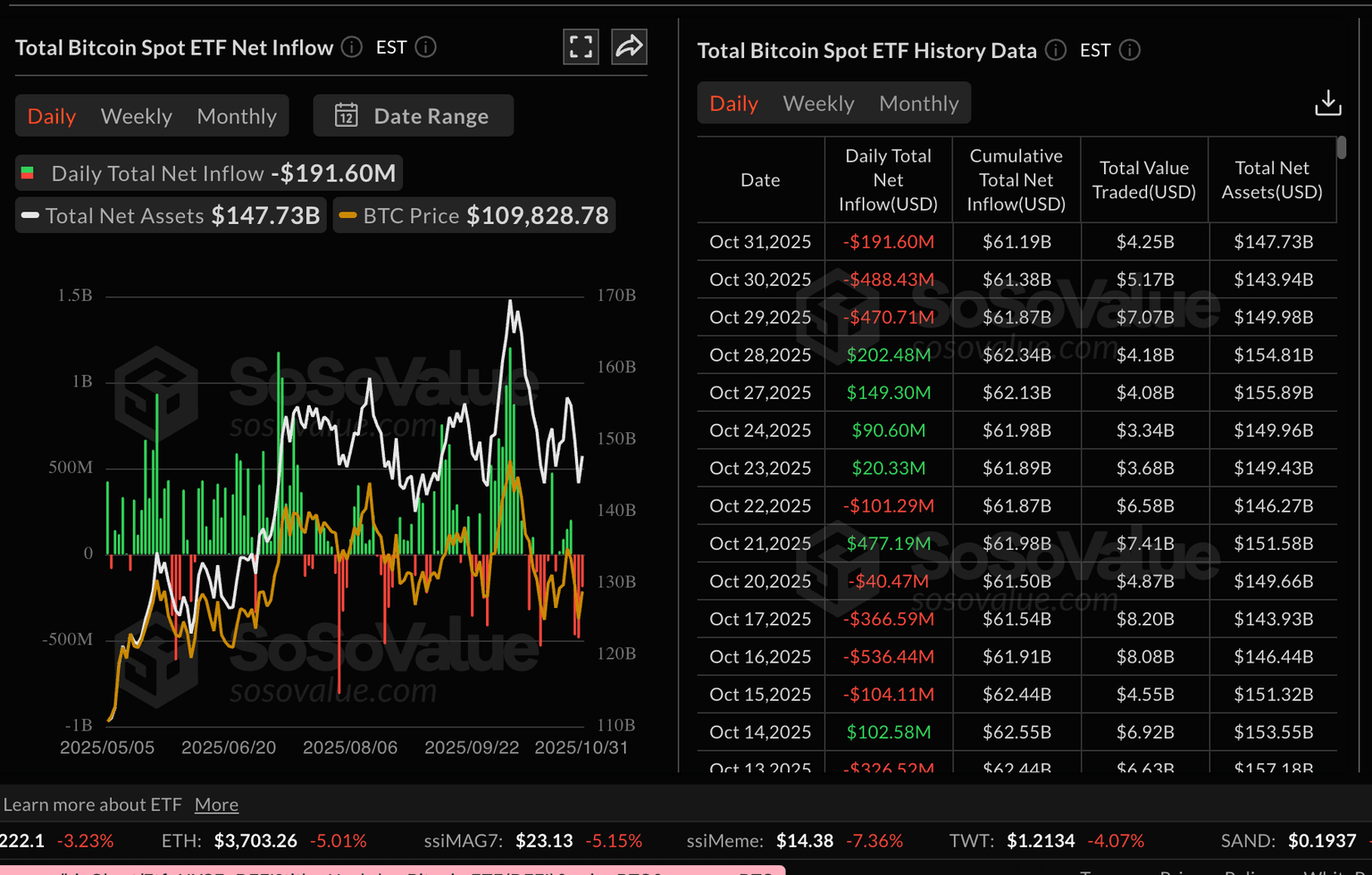
Task: Select Weekly tab in history table
Action: point(818,104)
